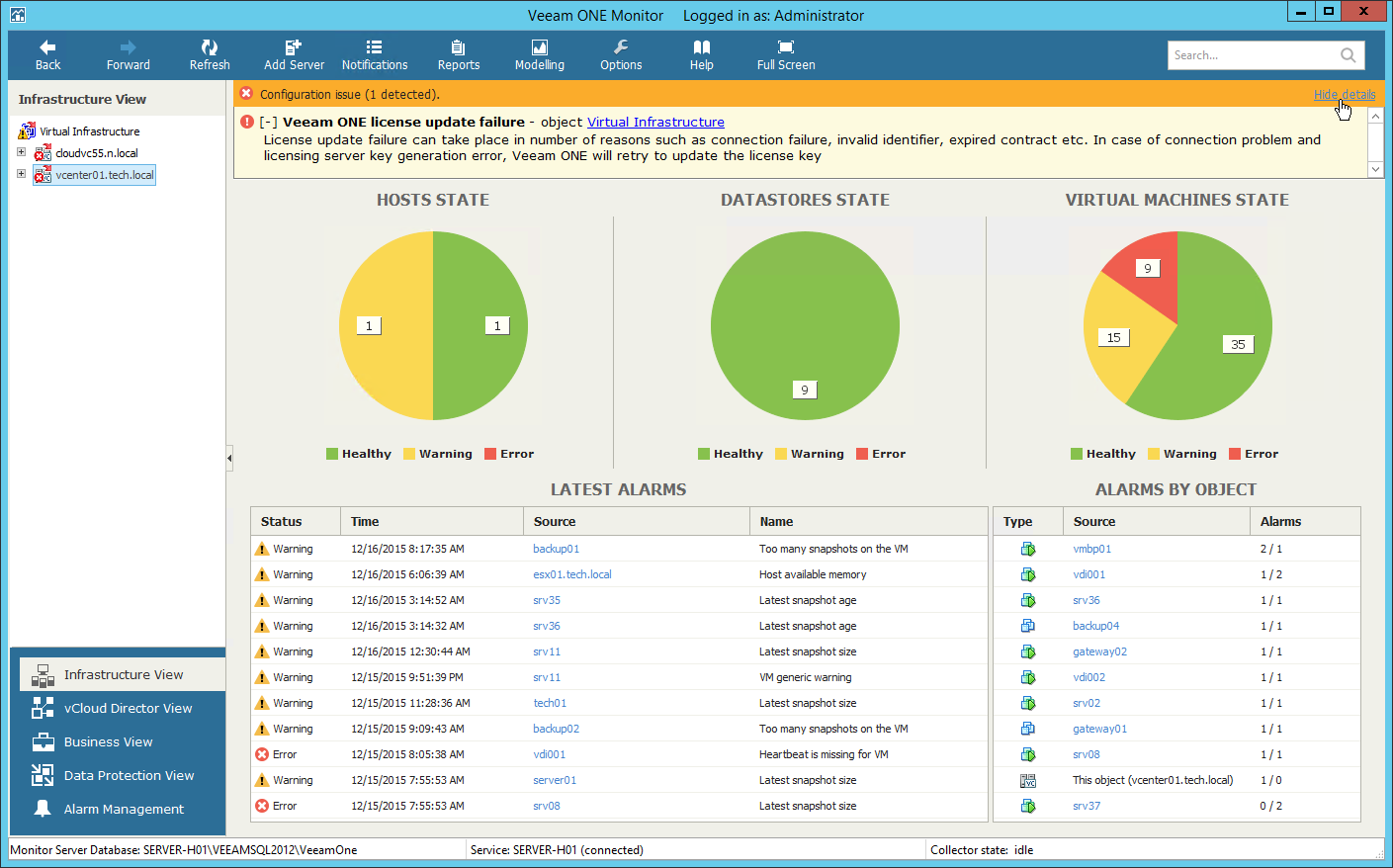The image size is (1393, 868).
Task: Open vdi001 link in Latest Alarms
Action: (550, 754)
